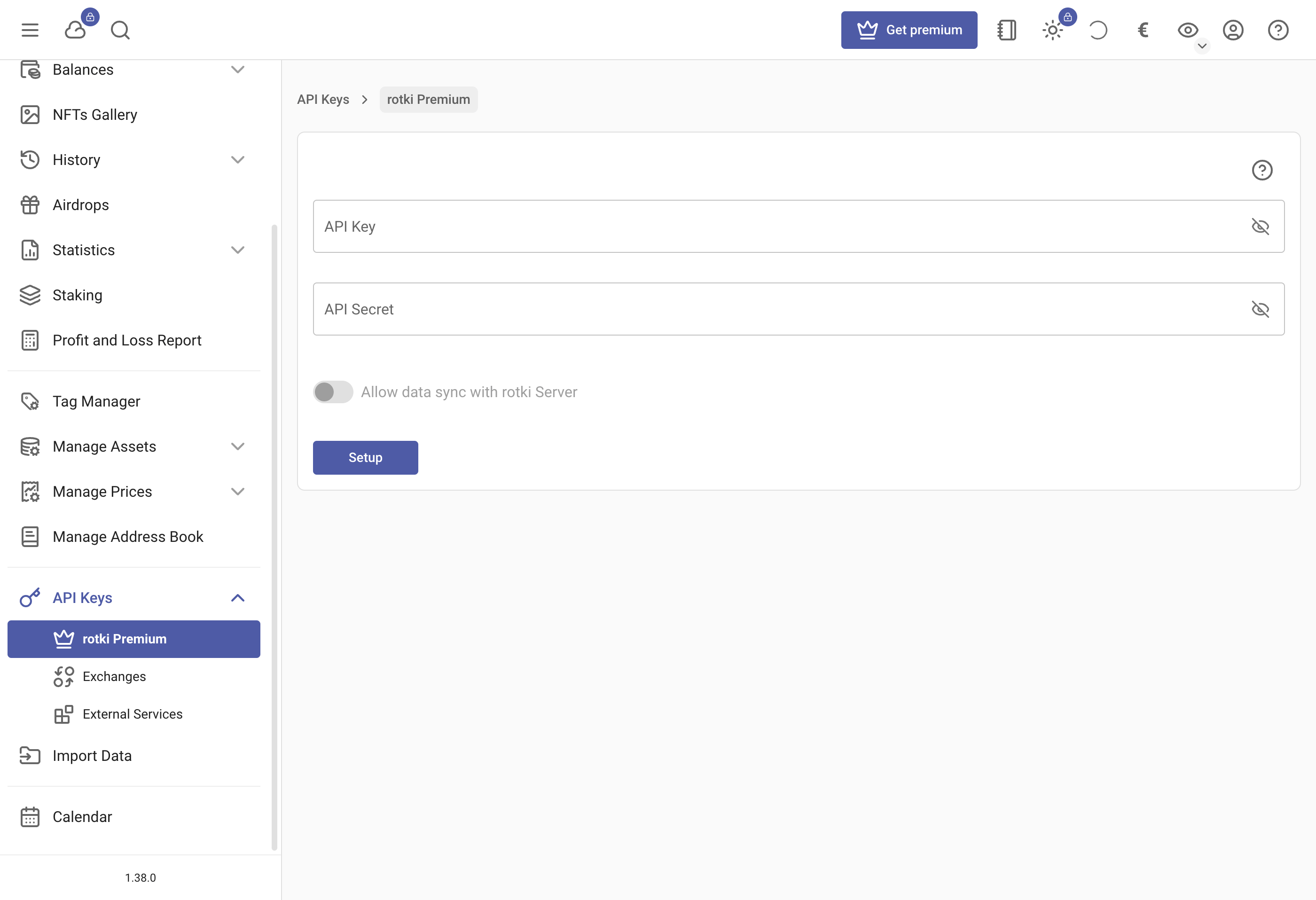Image resolution: width=1316 pixels, height=900 pixels.
Task: Expand the Manage Assets chevron
Action: tap(238, 446)
